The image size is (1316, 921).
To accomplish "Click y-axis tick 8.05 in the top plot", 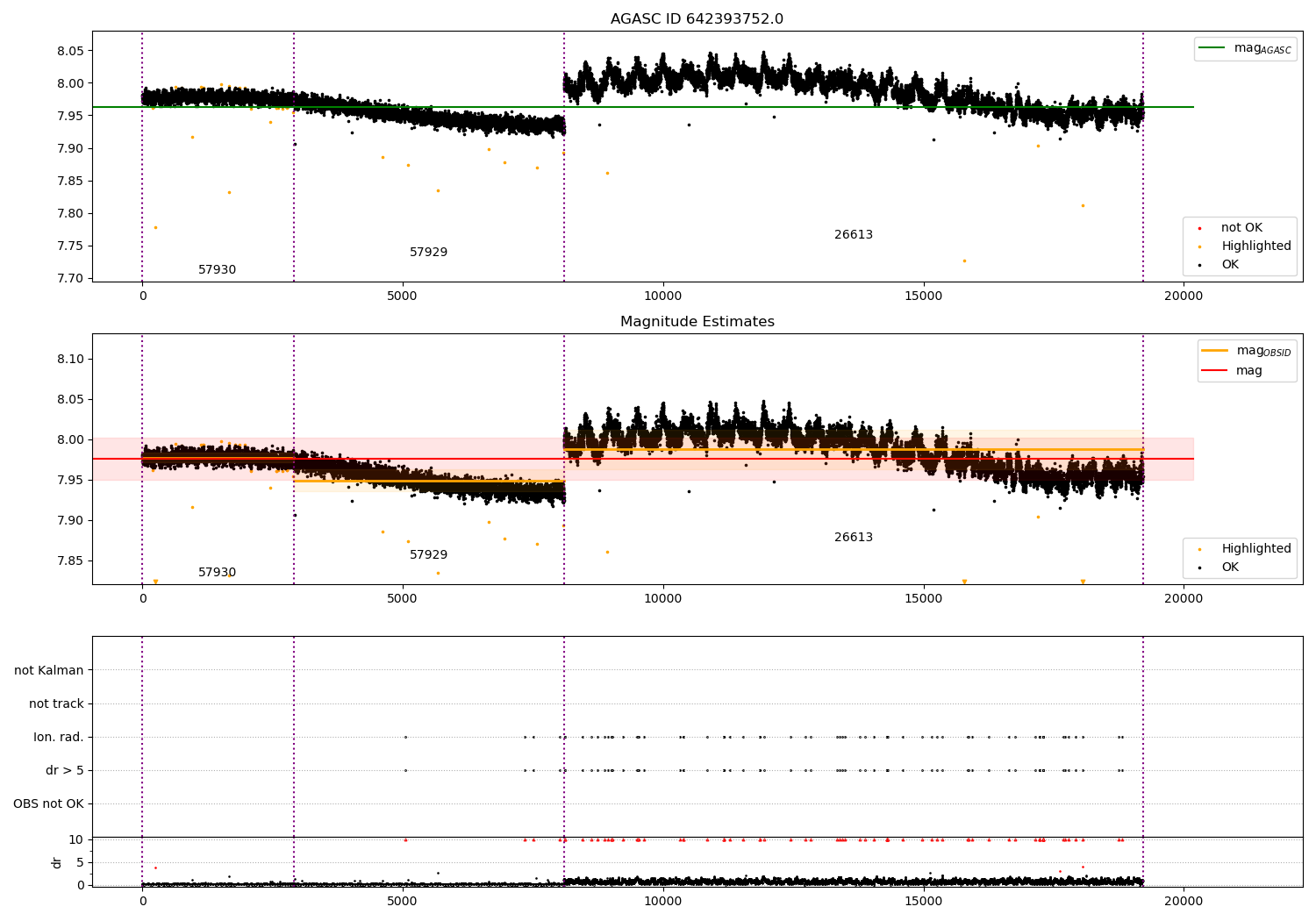I will click(x=69, y=52).
